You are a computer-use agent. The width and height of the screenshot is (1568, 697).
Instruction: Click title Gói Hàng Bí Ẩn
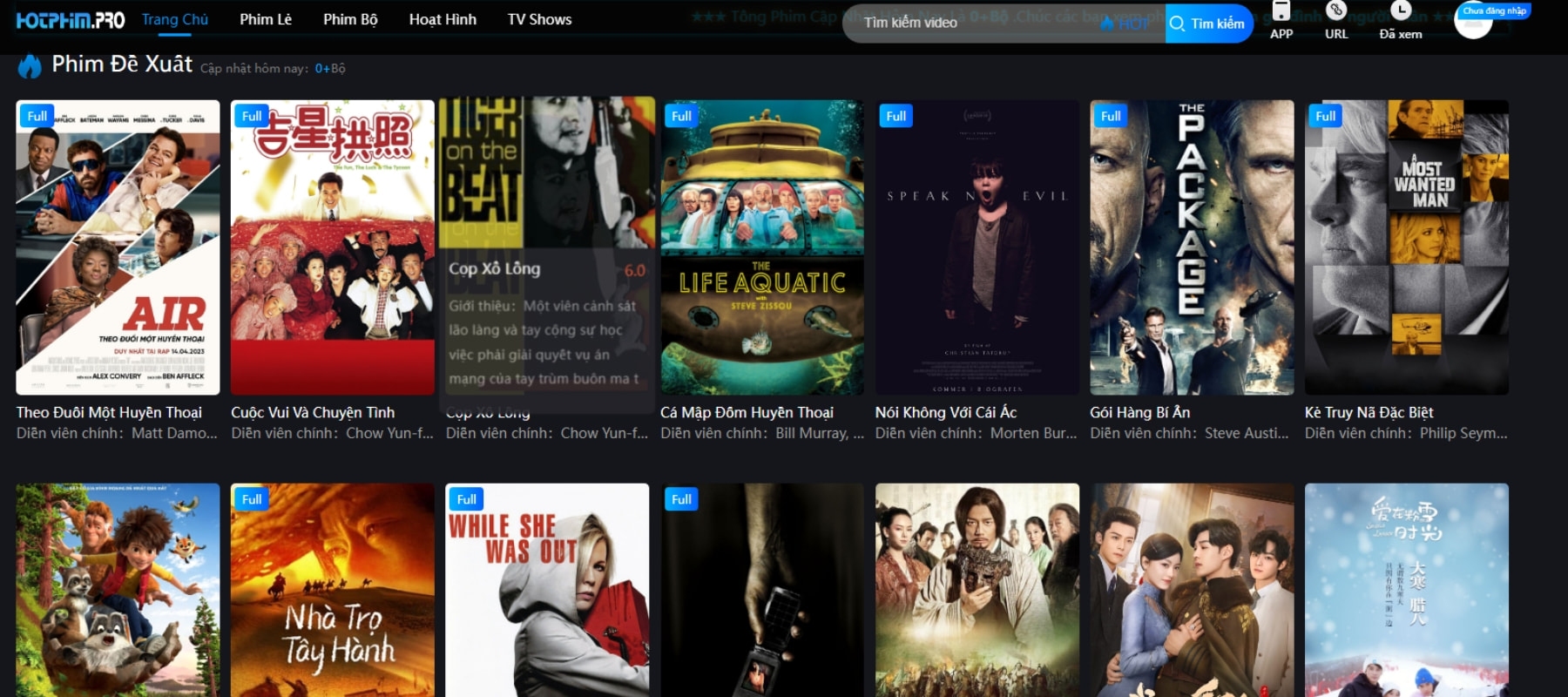[x=1139, y=412]
